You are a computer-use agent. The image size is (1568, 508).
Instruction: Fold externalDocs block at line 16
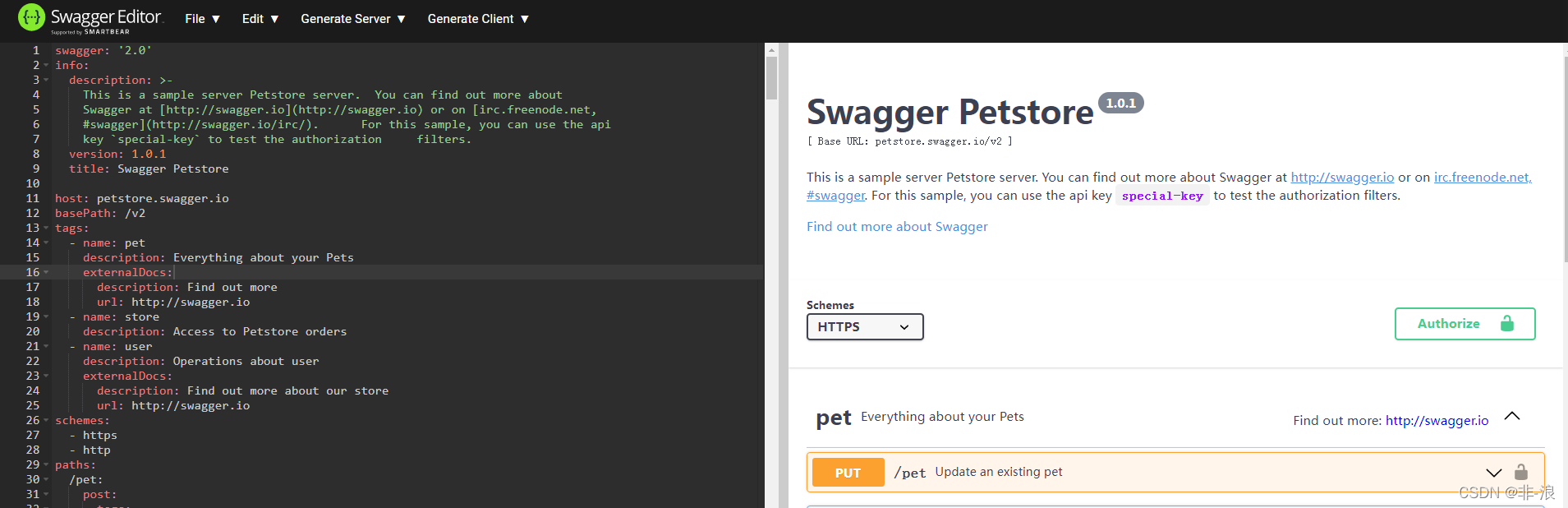point(46,272)
